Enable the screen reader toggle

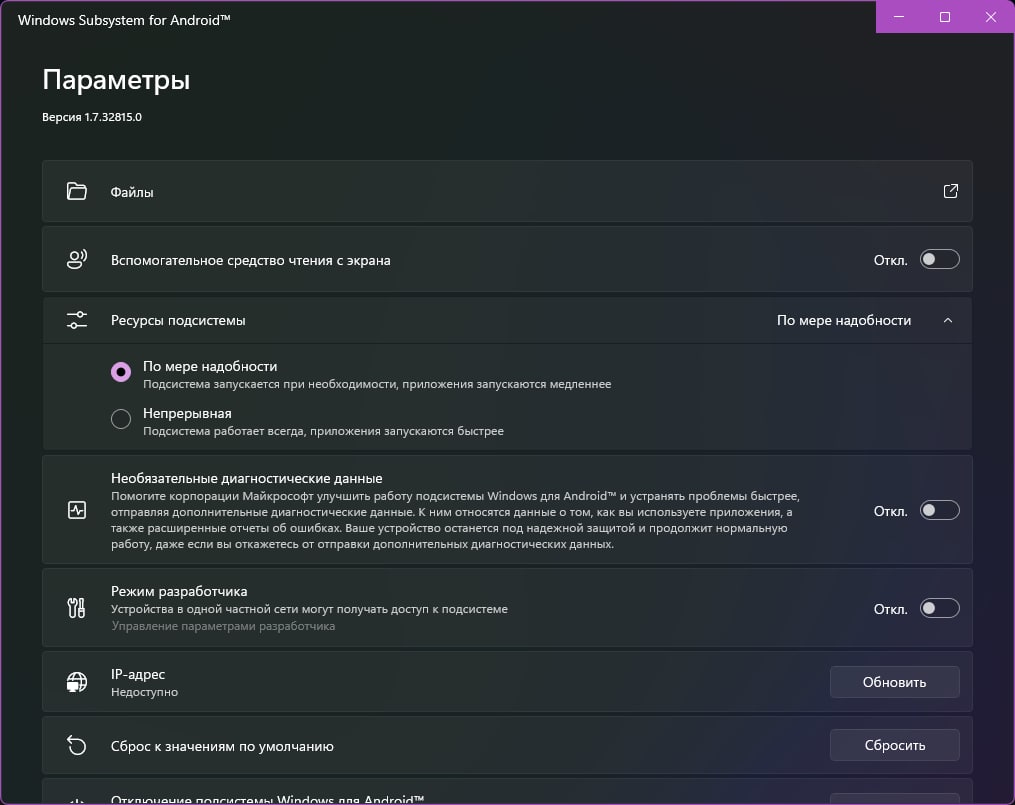pyautogui.click(x=940, y=260)
